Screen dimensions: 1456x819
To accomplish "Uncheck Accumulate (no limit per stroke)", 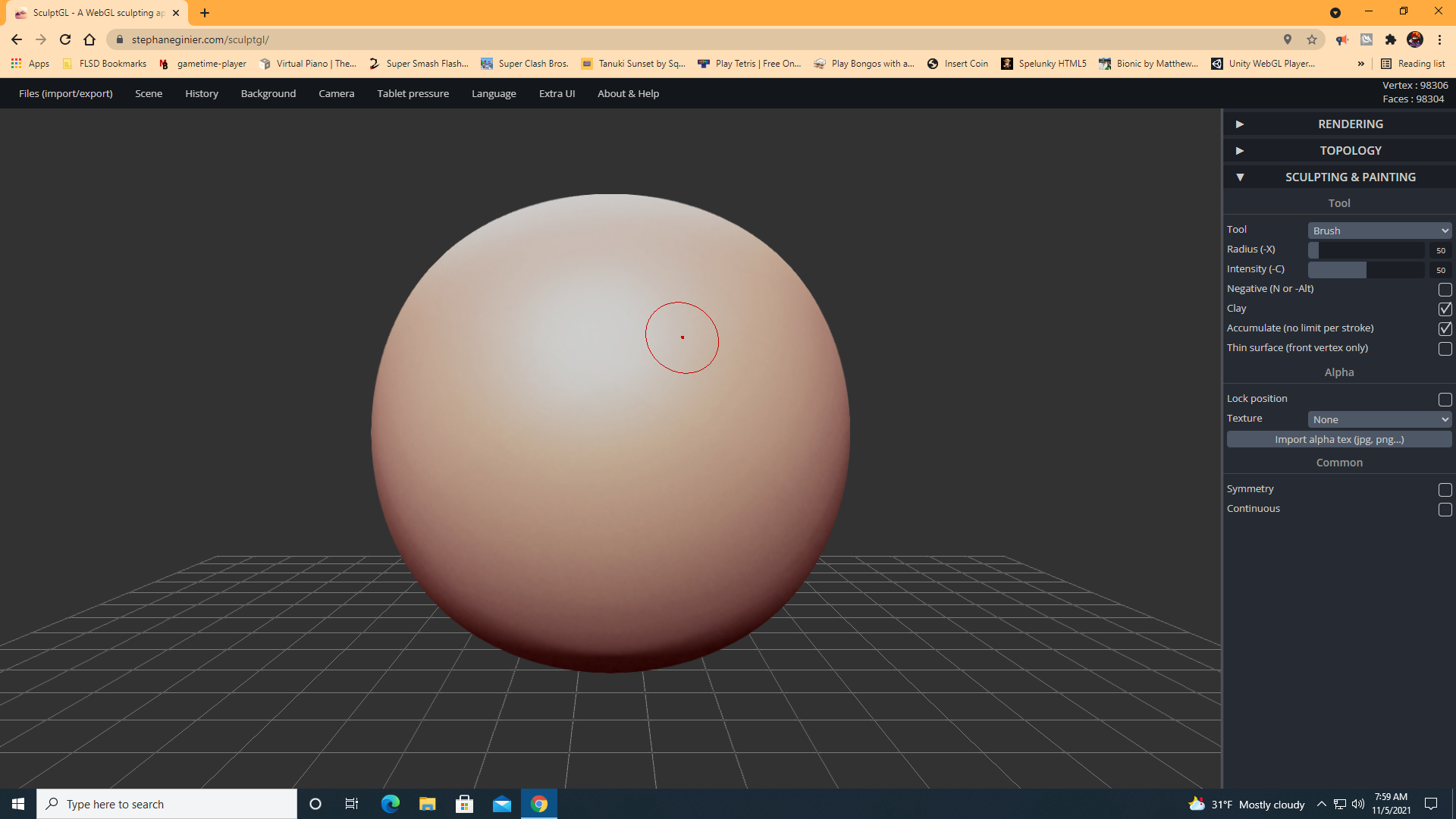I will (1445, 328).
